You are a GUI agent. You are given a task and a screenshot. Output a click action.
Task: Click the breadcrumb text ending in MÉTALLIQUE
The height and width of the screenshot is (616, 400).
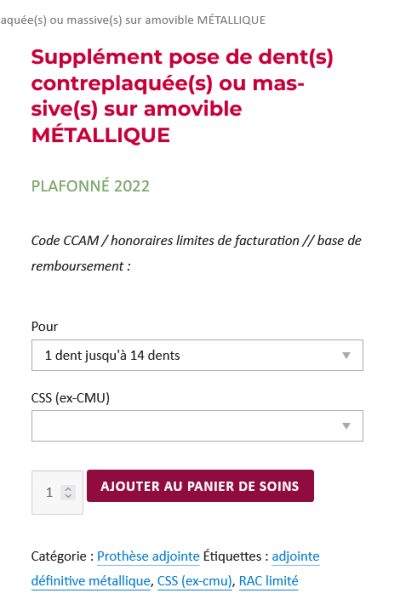click(x=133, y=20)
